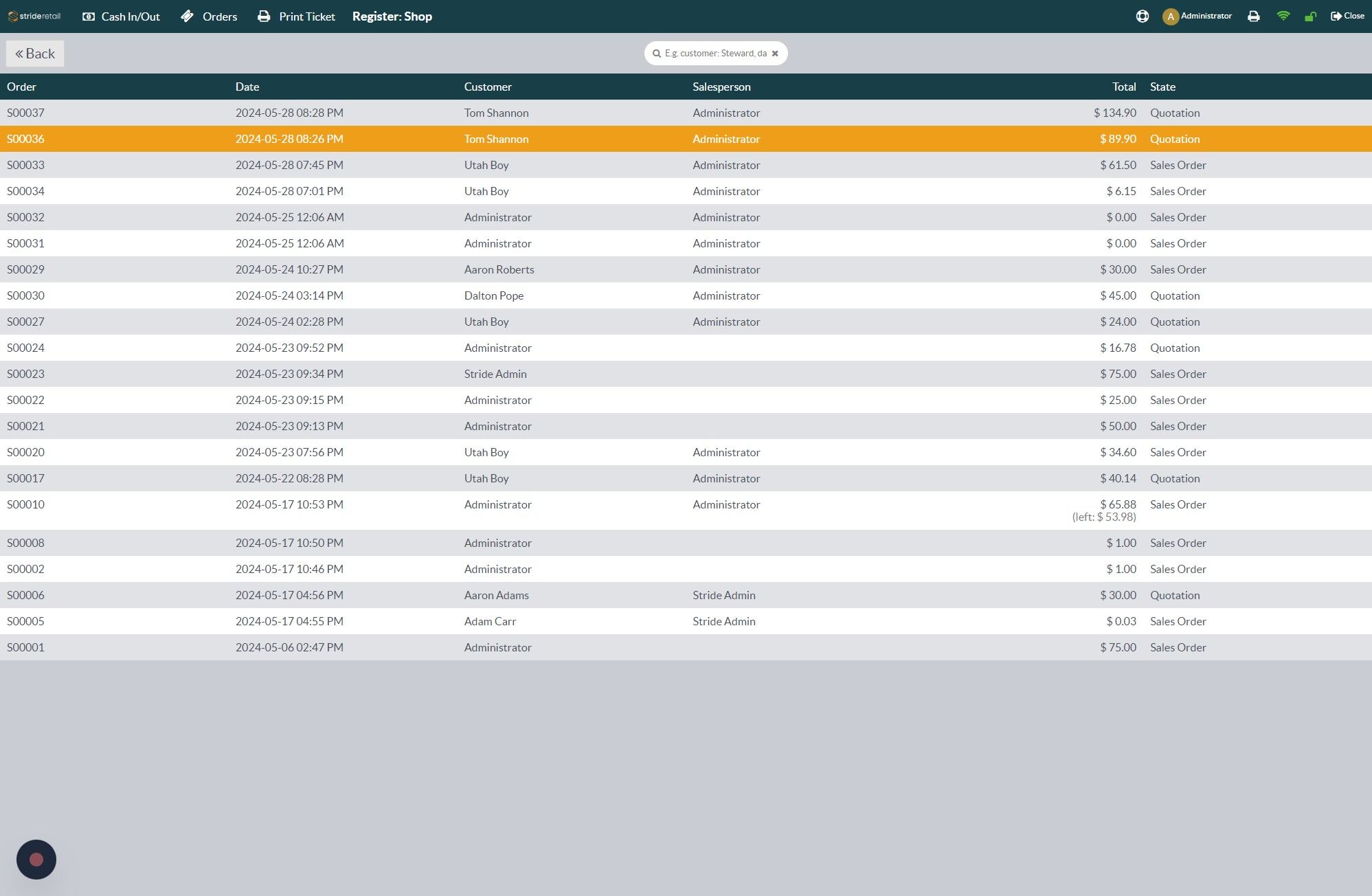Click the green unlock padlock icon
Viewport: 1372px width, 896px height.
tap(1310, 16)
